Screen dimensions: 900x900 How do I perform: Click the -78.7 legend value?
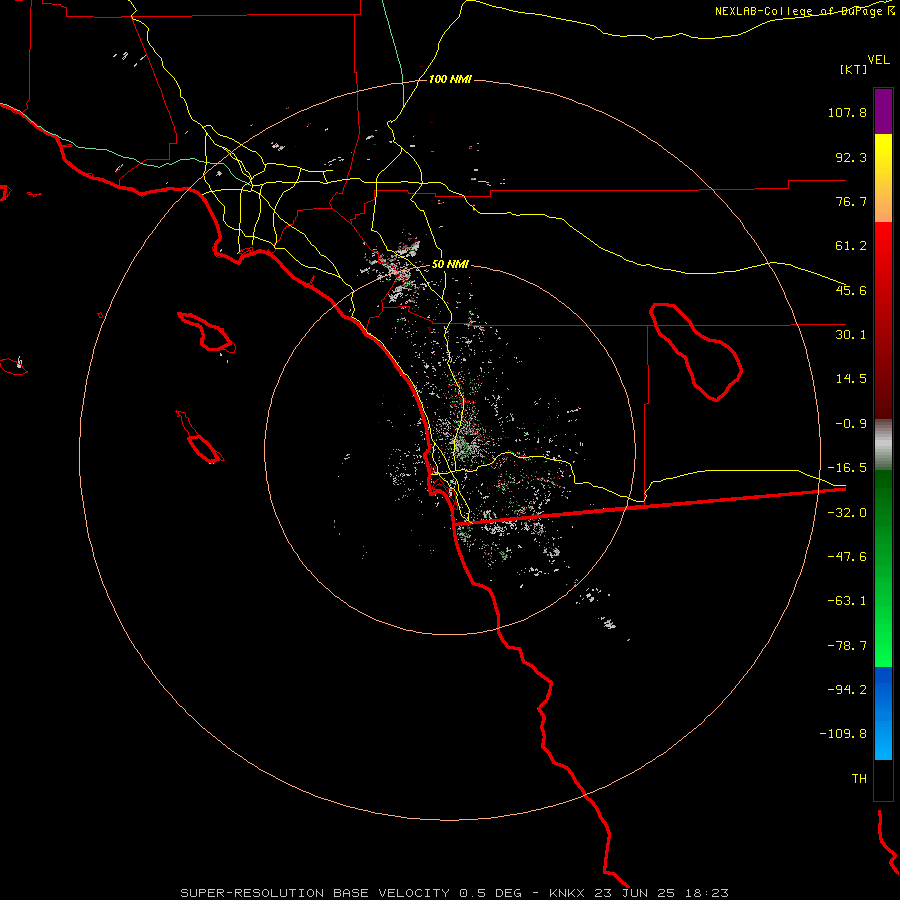point(847,646)
